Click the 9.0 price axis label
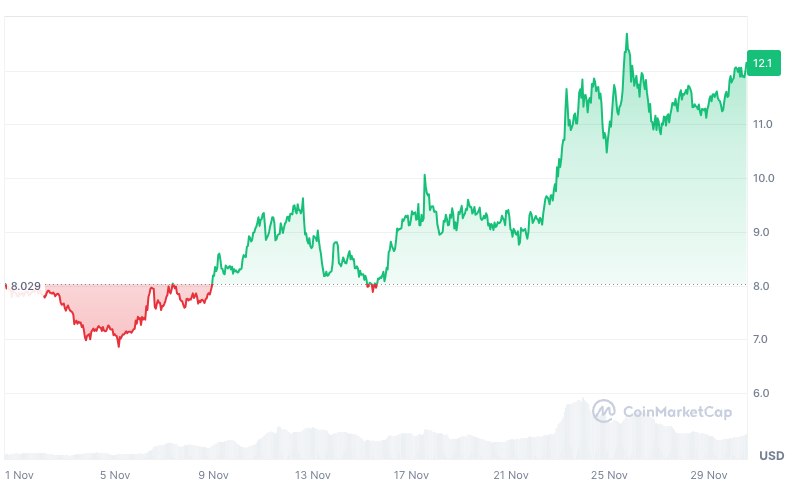 (x=762, y=233)
